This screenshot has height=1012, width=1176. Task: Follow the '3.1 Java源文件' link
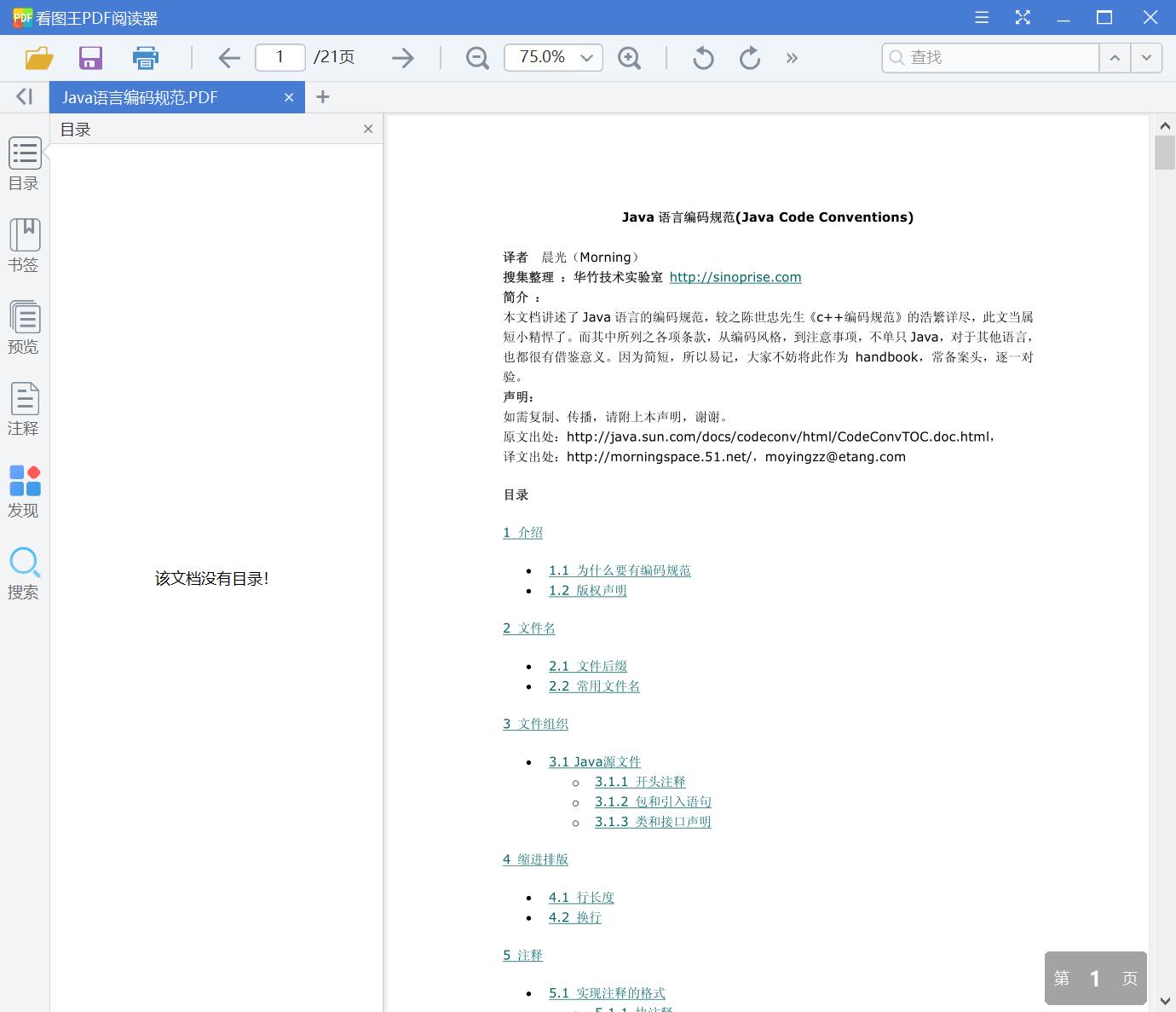coord(595,761)
